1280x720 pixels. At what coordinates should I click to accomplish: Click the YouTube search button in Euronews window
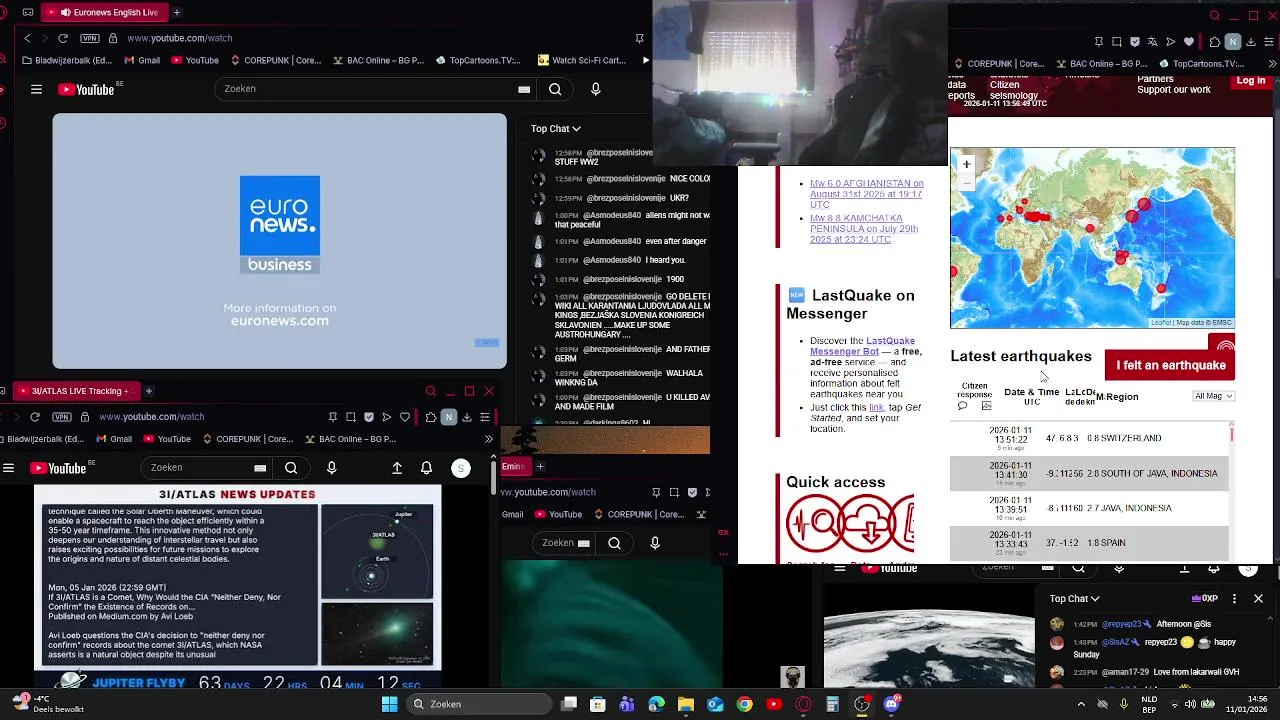tap(555, 89)
